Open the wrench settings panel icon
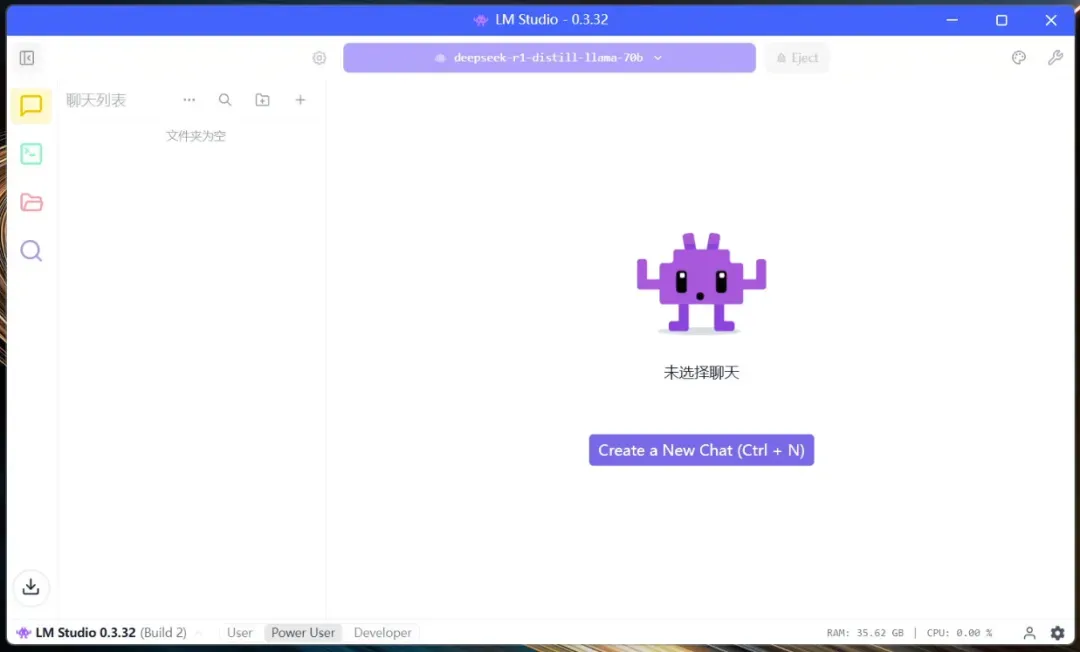 point(1055,58)
